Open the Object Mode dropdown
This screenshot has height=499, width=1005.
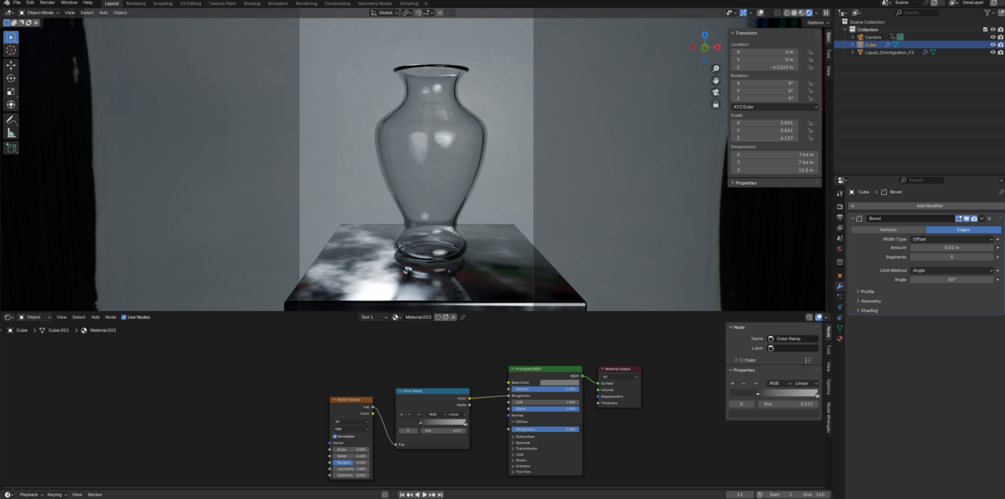pos(38,12)
